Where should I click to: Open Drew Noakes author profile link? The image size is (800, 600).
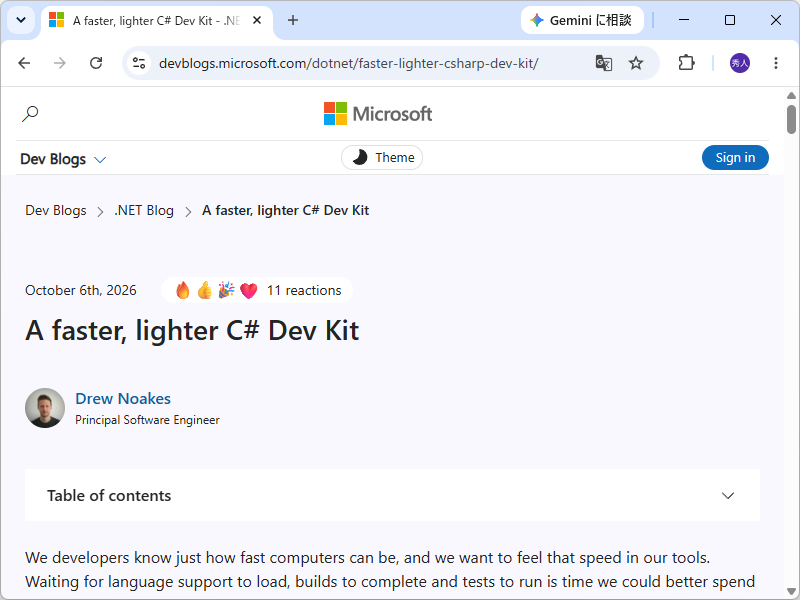point(123,398)
